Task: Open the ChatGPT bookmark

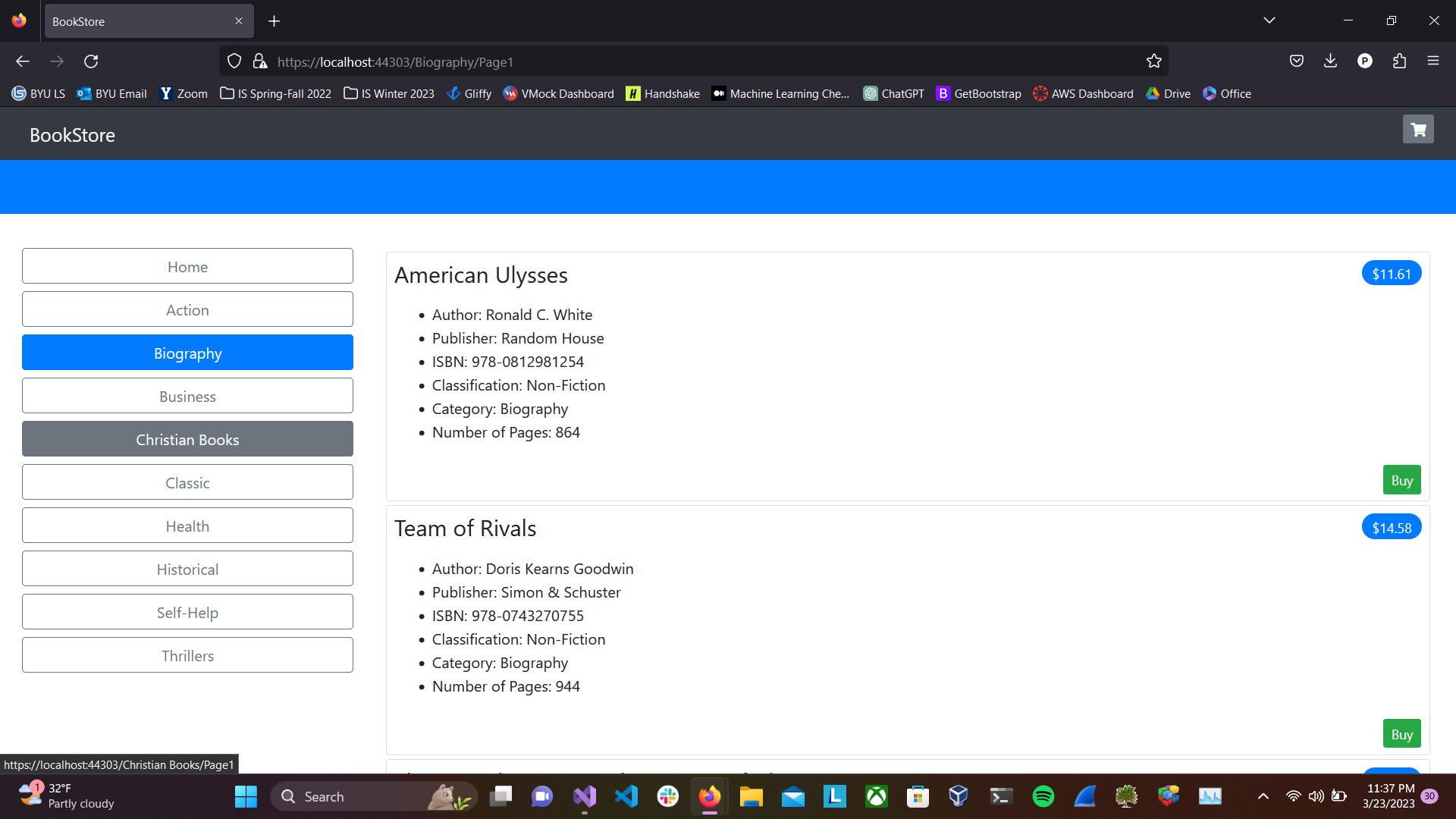Action: click(x=894, y=93)
